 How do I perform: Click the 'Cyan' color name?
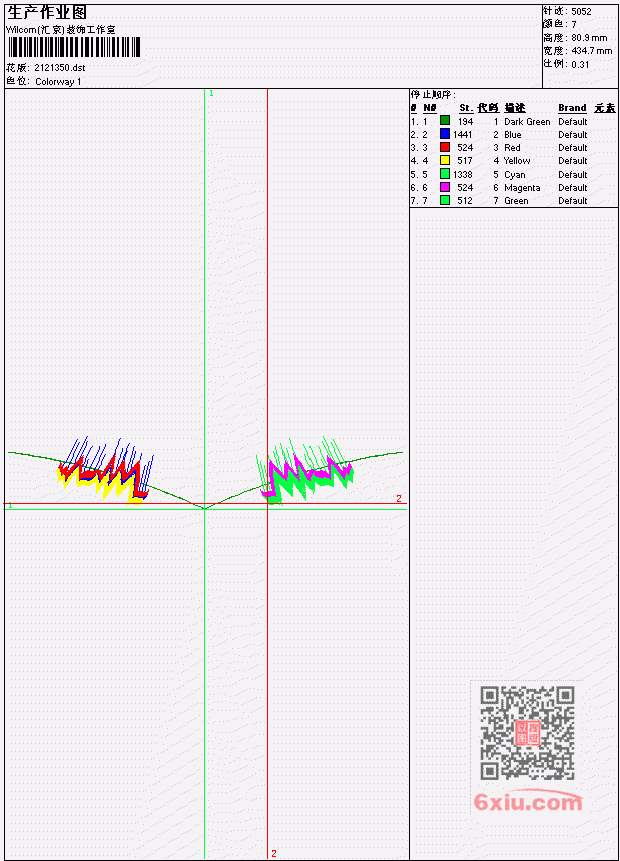515,175
